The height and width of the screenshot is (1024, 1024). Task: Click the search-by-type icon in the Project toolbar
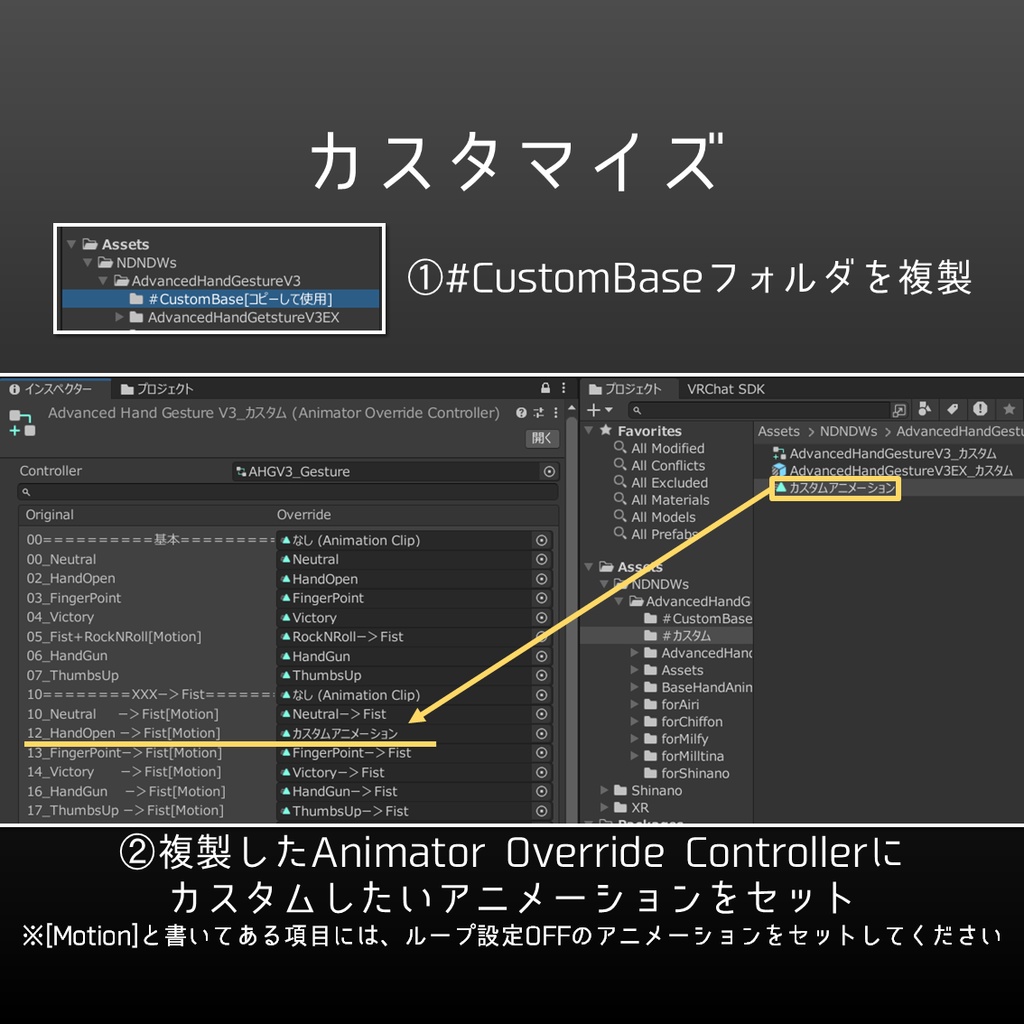(924, 409)
